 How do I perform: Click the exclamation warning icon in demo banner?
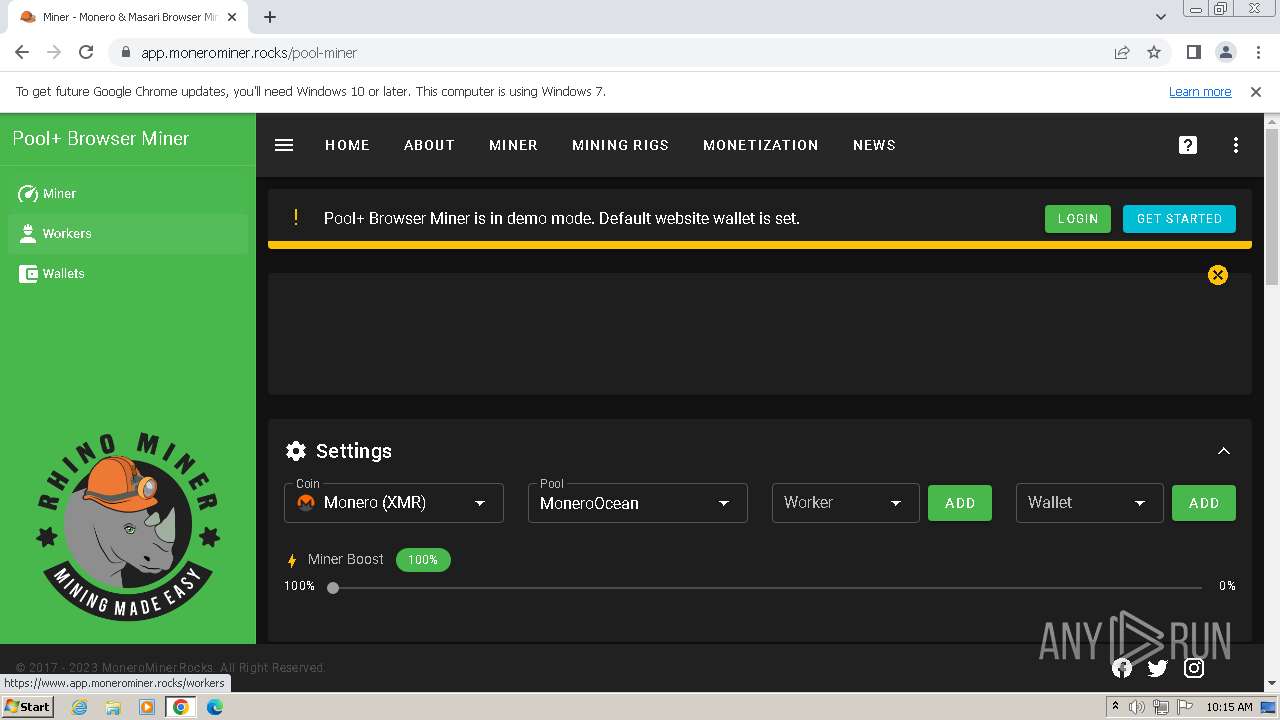point(296,218)
